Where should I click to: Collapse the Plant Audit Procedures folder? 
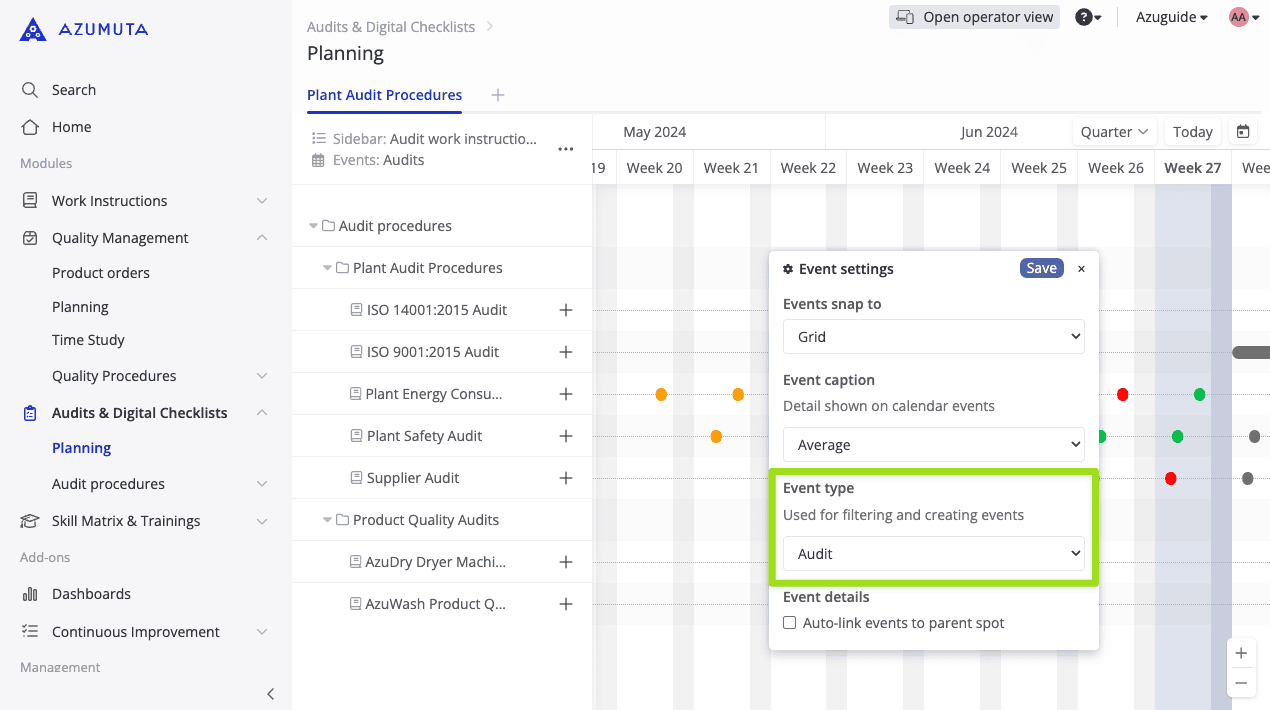point(328,268)
